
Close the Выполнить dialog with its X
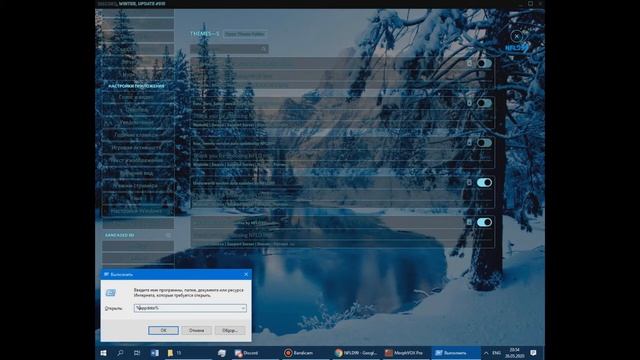(x=246, y=274)
